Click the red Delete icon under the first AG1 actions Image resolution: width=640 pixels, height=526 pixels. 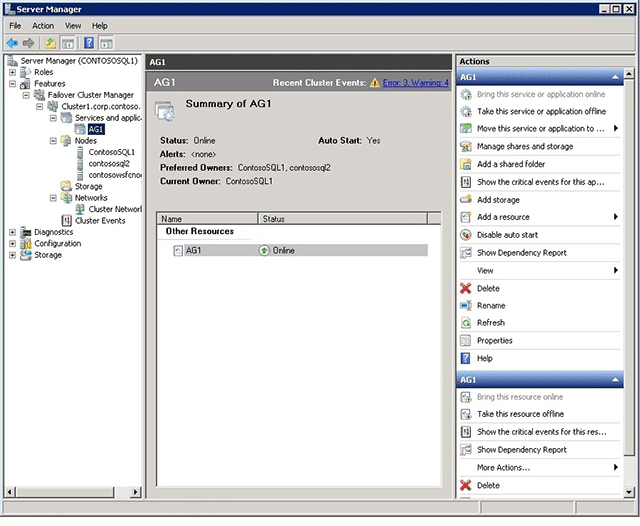[466, 288]
